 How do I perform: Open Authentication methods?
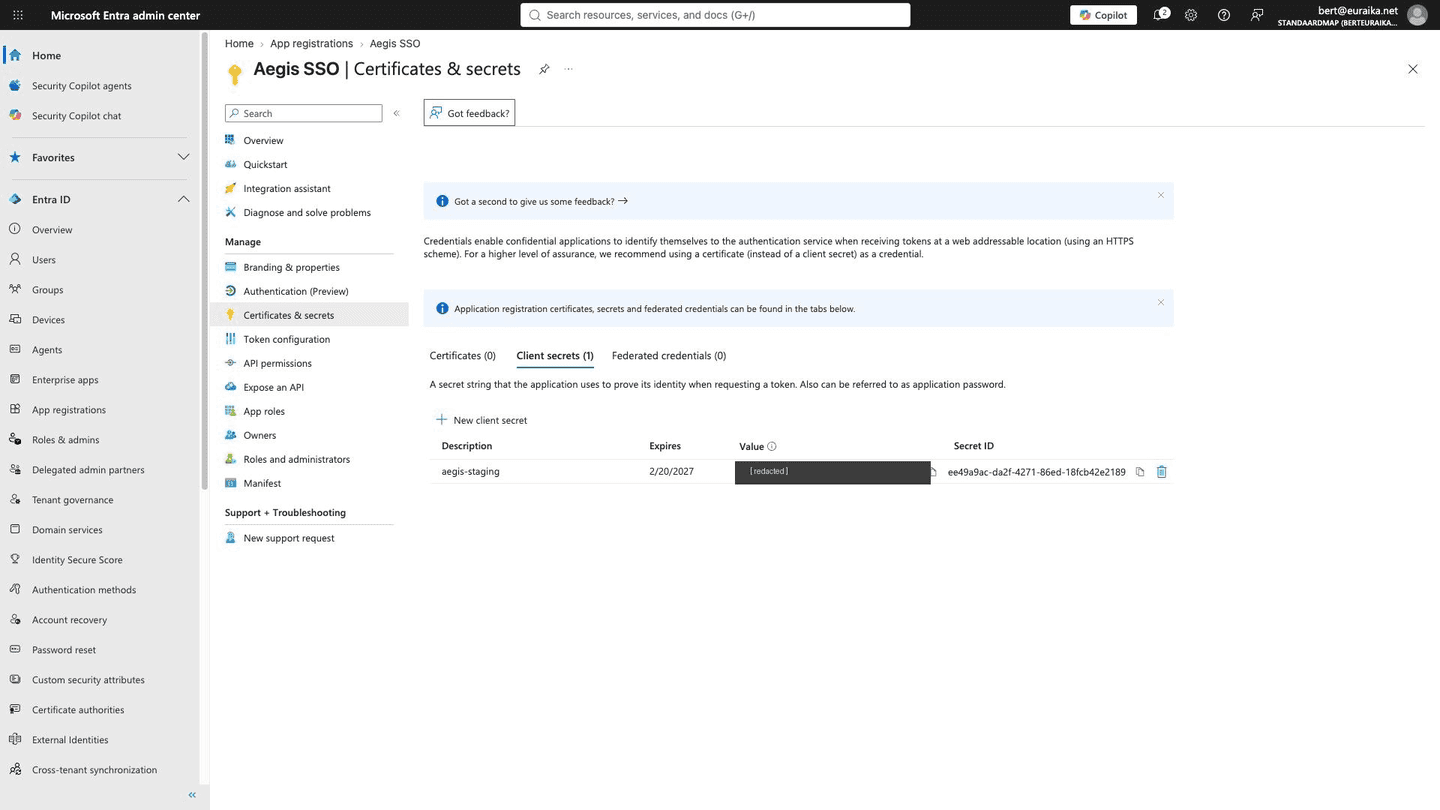tap(84, 589)
